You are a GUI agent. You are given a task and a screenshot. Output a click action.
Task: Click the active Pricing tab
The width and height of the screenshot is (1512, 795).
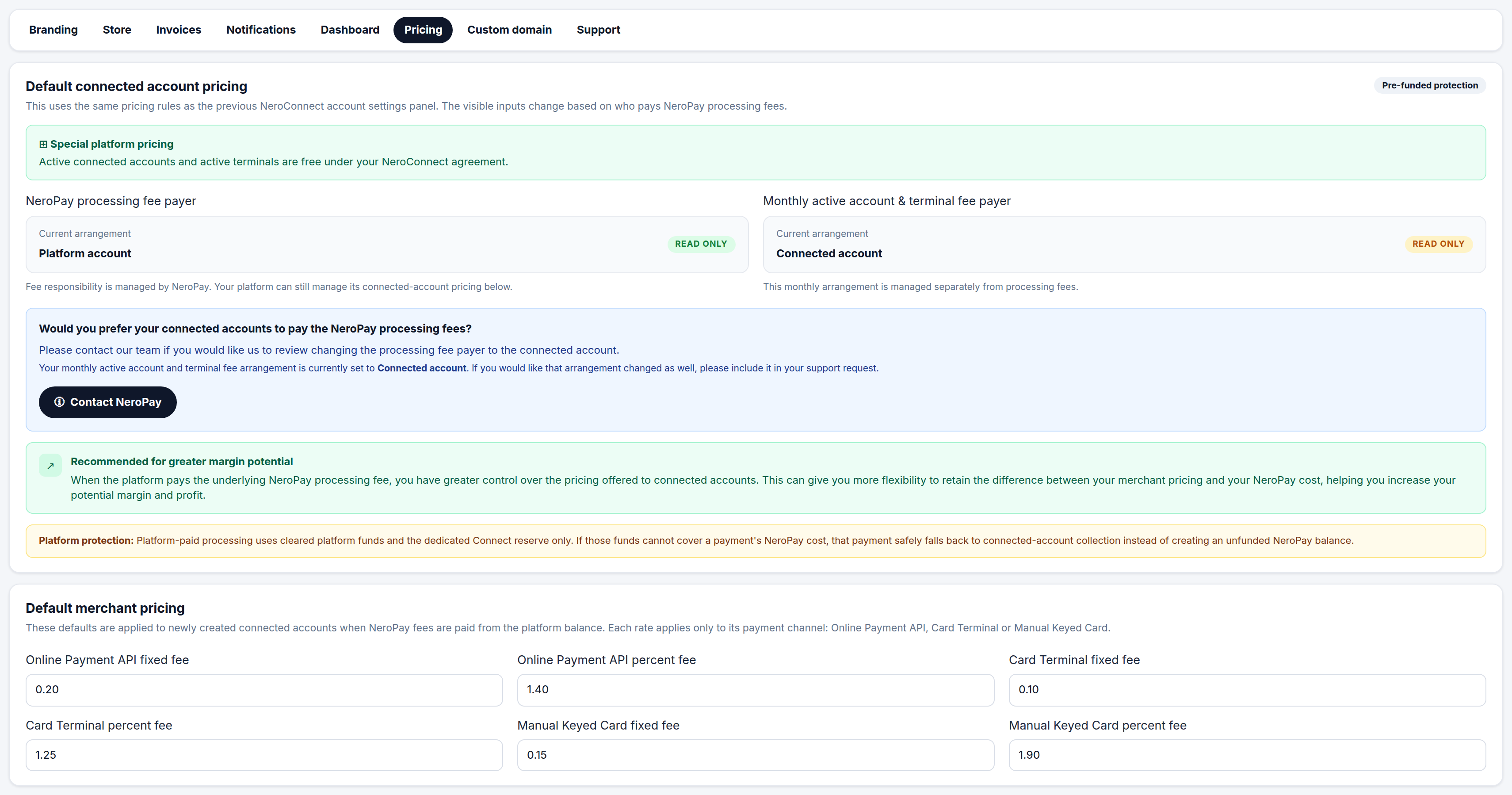click(423, 30)
